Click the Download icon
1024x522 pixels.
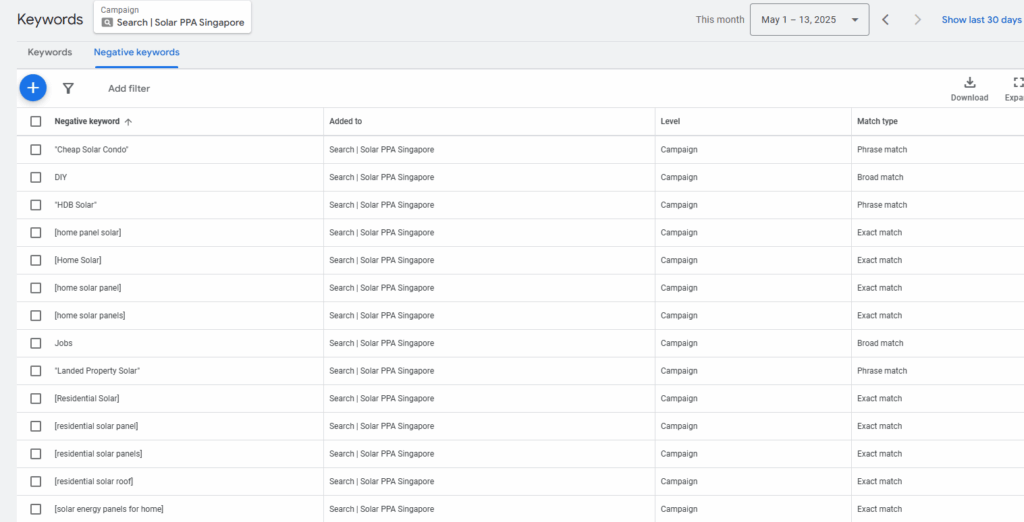point(969,83)
